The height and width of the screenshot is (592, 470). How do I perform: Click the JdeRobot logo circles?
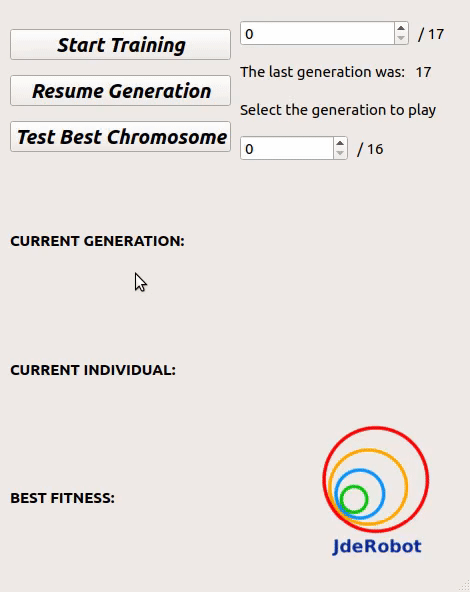point(376,479)
